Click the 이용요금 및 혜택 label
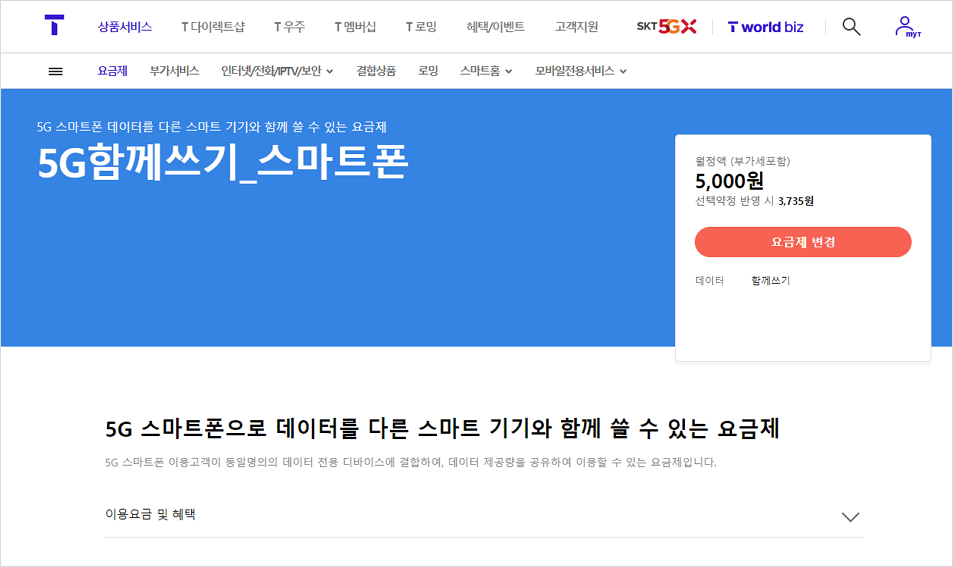This screenshot has height=567, width=953. (x=150, y=514)
